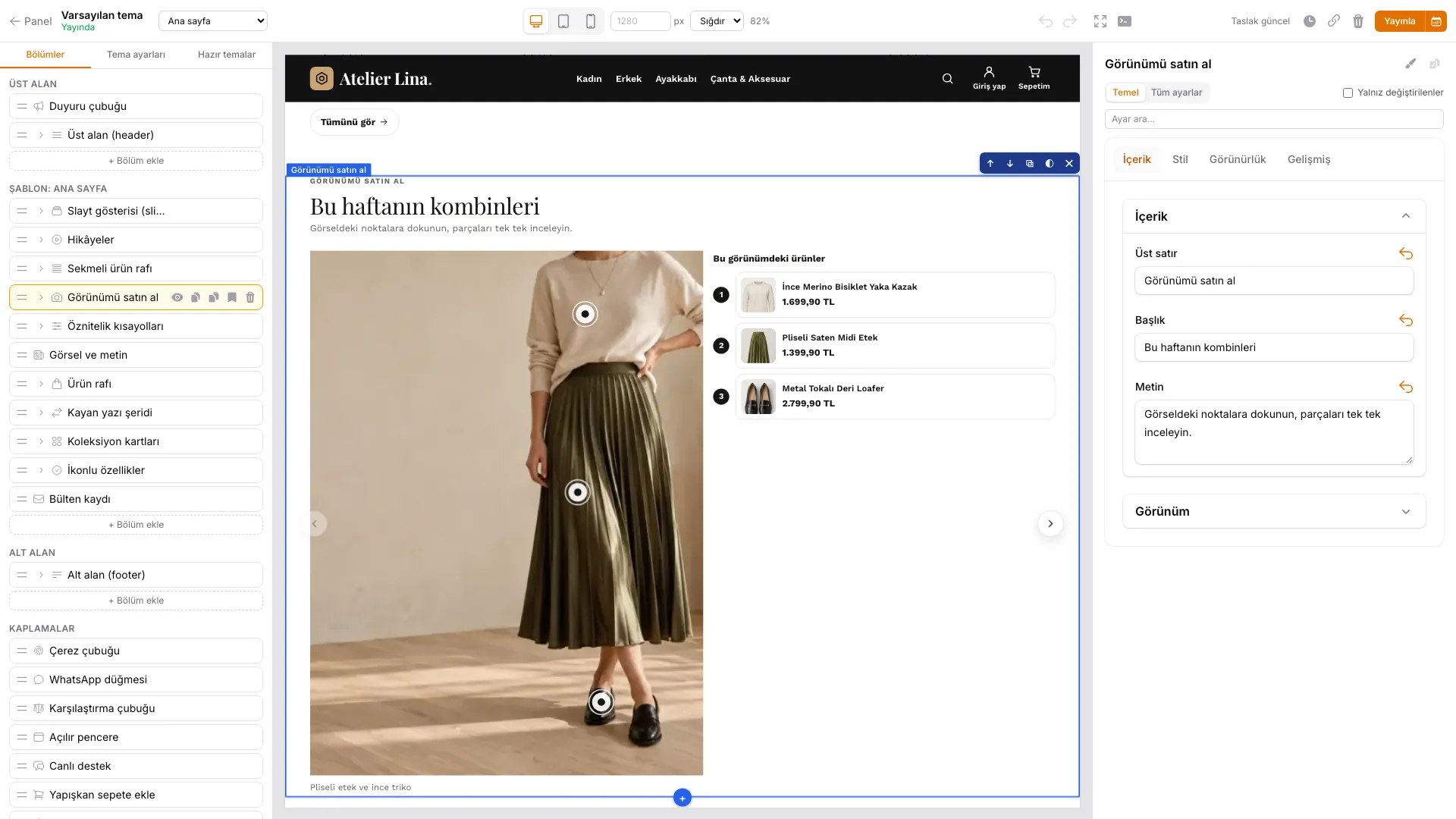
Task: Select the Temel settings mode
Action: (x=1125, y=93)
